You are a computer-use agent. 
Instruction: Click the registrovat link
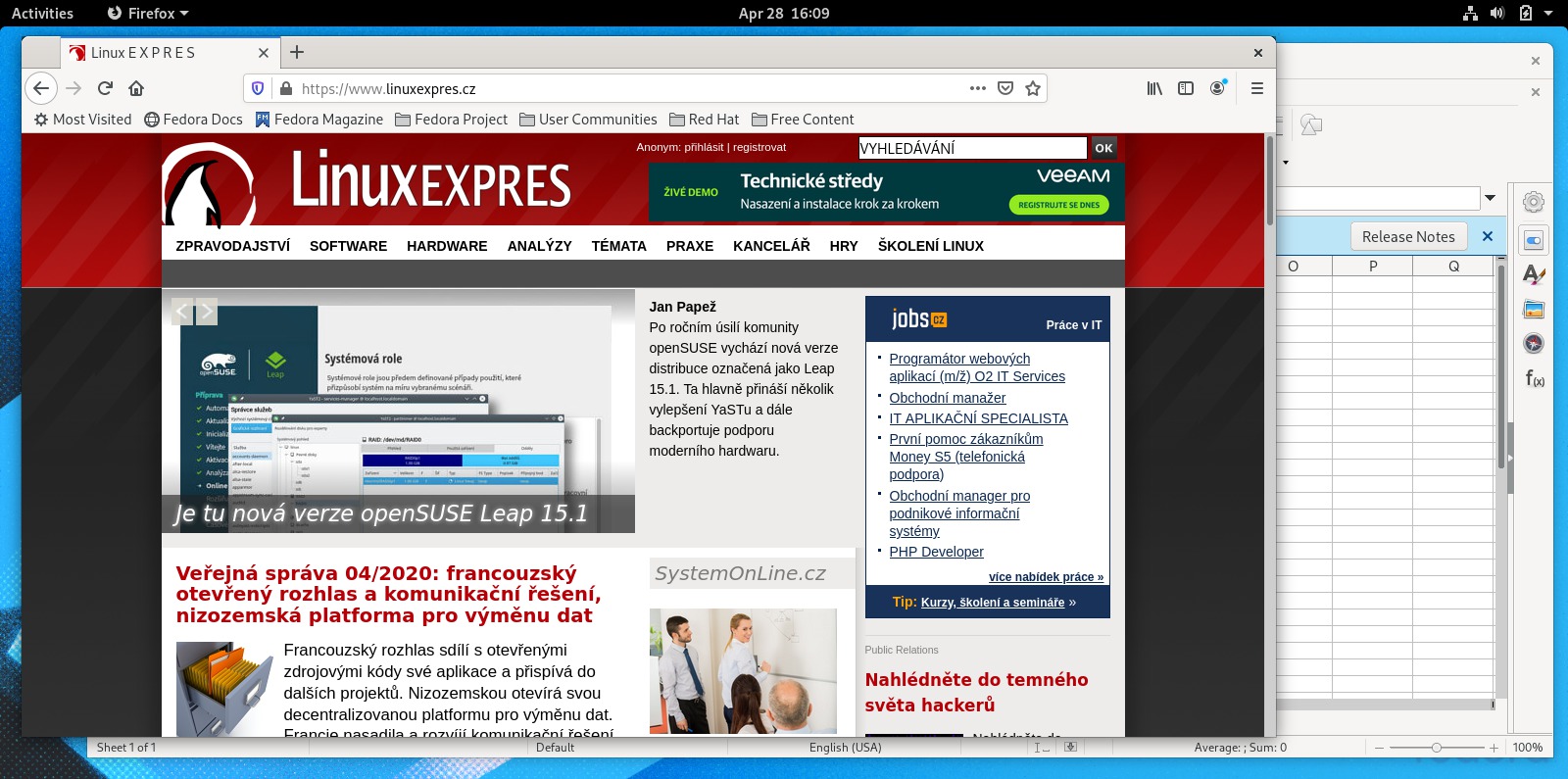[759, 147]
